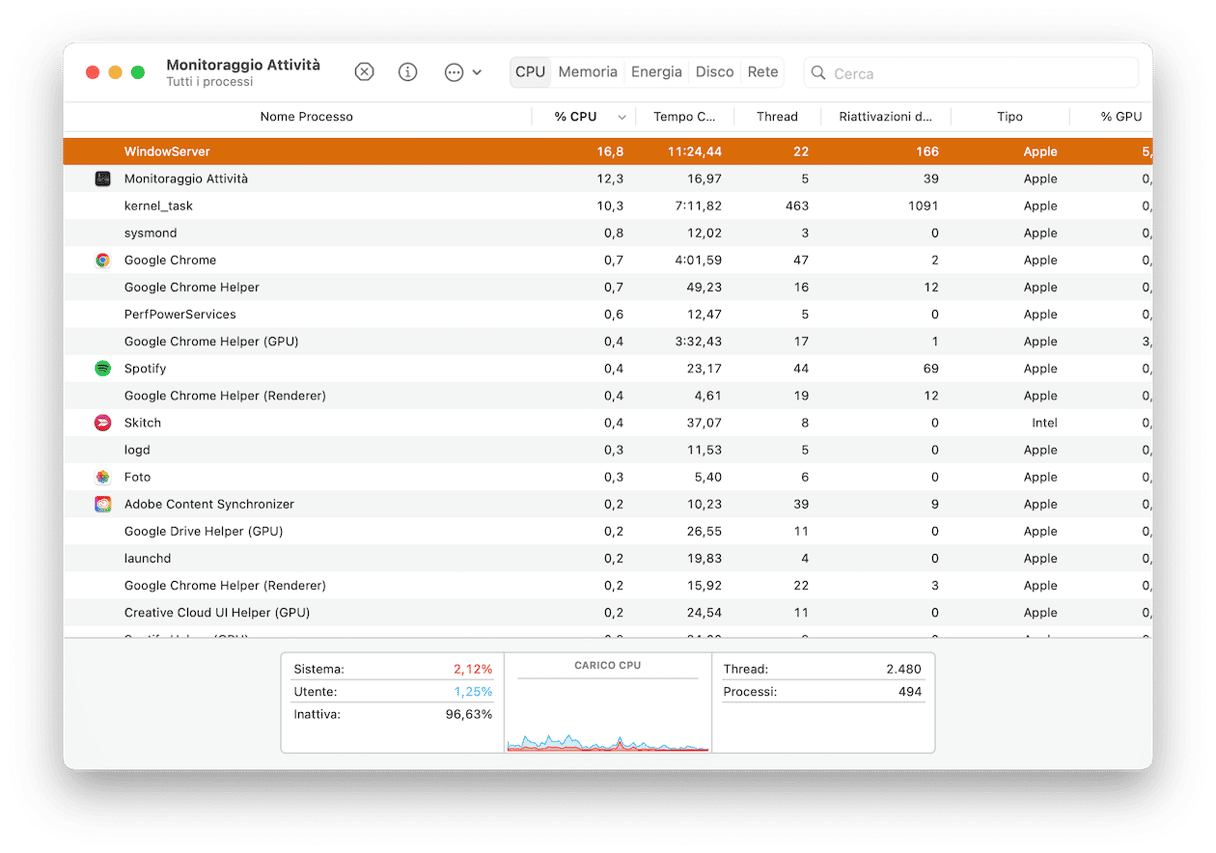This screenshot has height=853, width=1216.
Task: Select Google Drive Helper (GPU) row
Action: click(x=608, y=531)
